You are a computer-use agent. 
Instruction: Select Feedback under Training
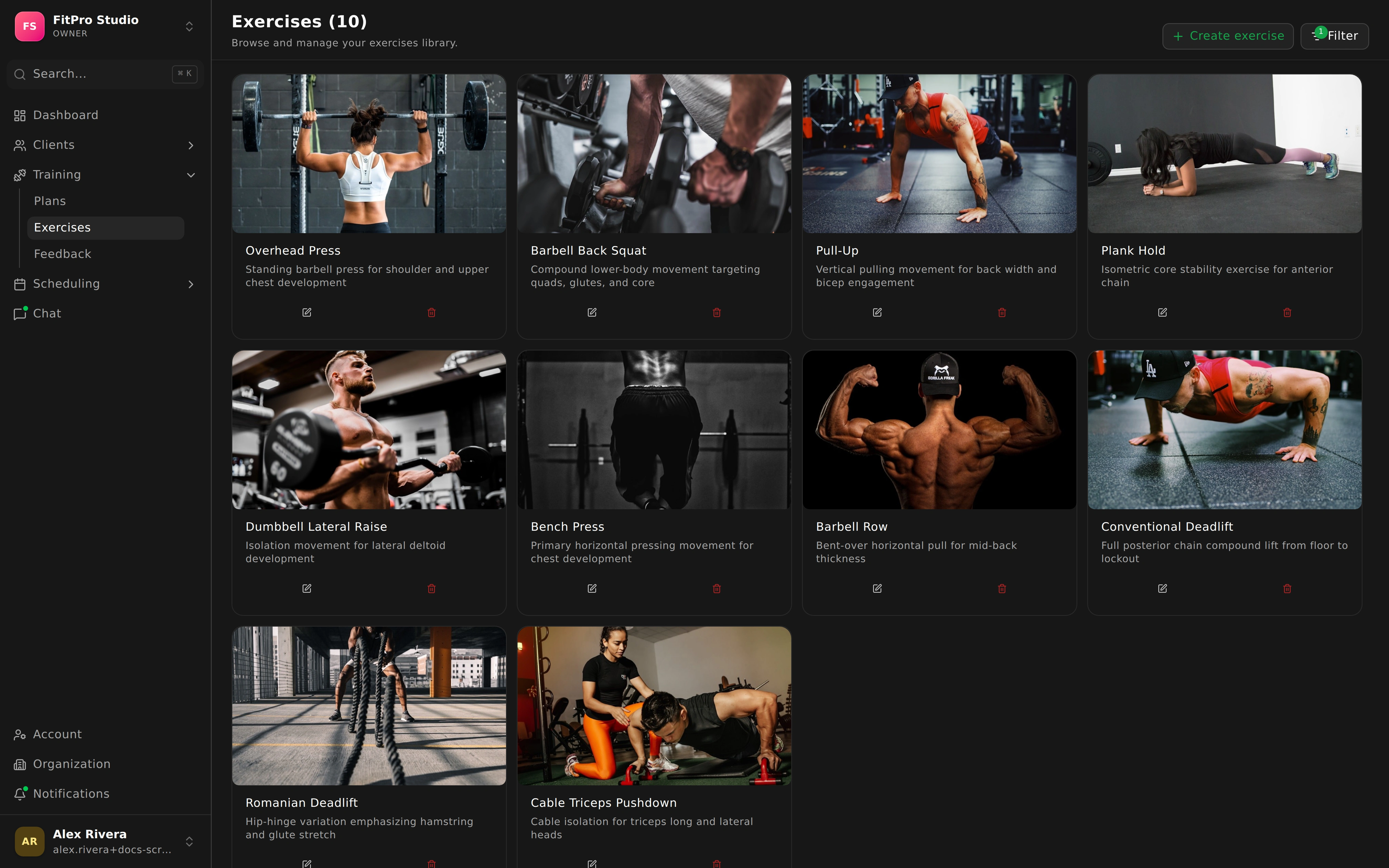pos(106,254)
